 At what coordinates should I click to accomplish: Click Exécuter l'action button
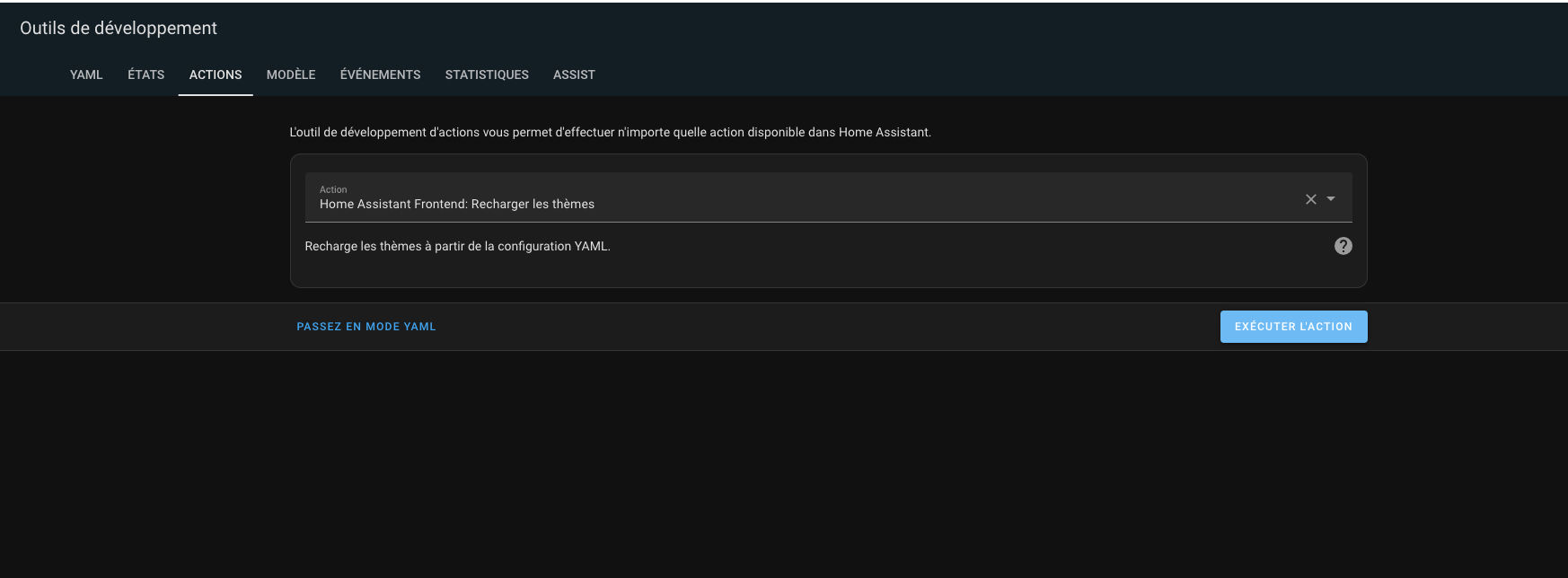pyautogui.click(x=1293, y=327)
